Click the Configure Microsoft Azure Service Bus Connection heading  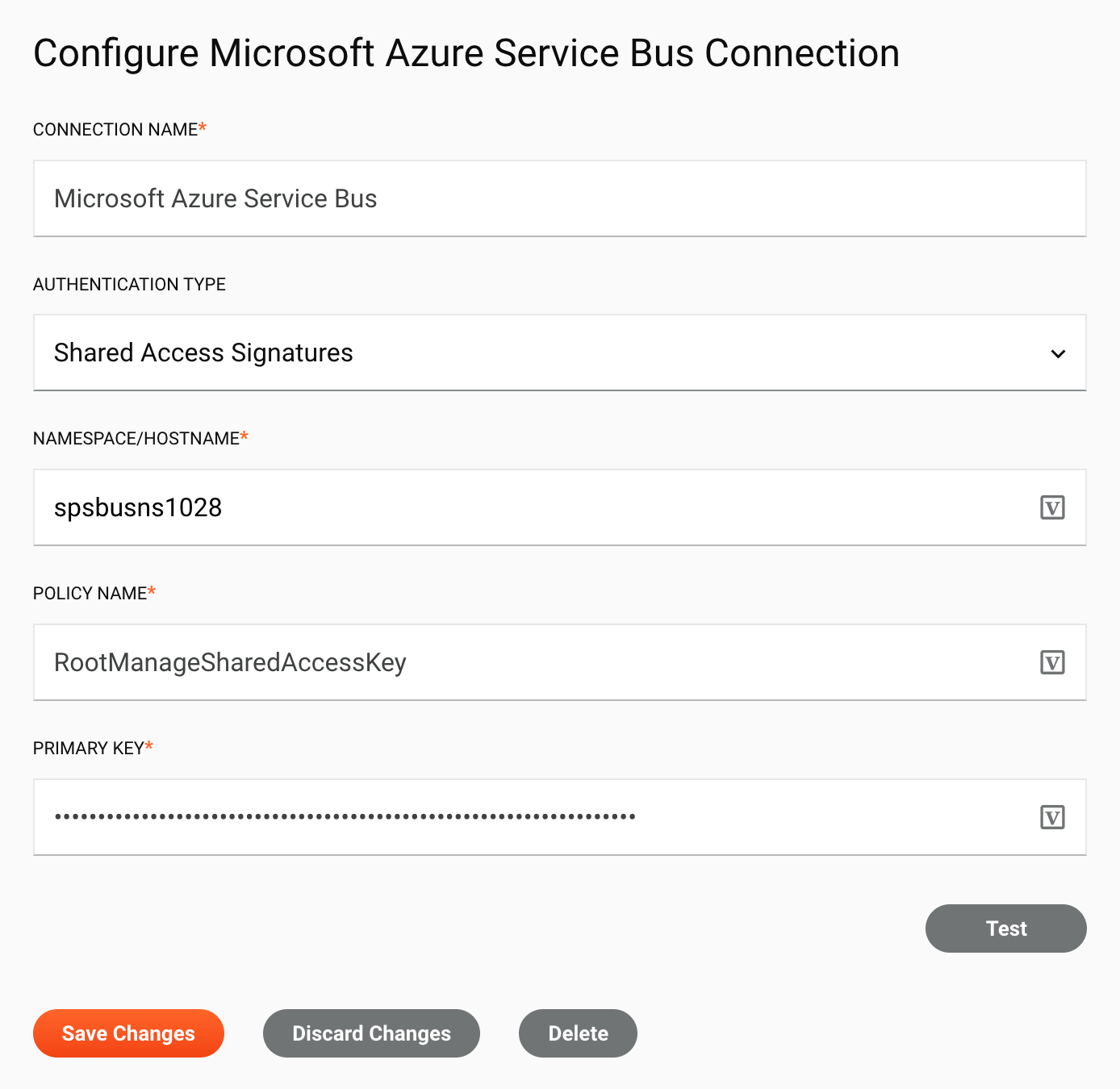tap(466, 54)
